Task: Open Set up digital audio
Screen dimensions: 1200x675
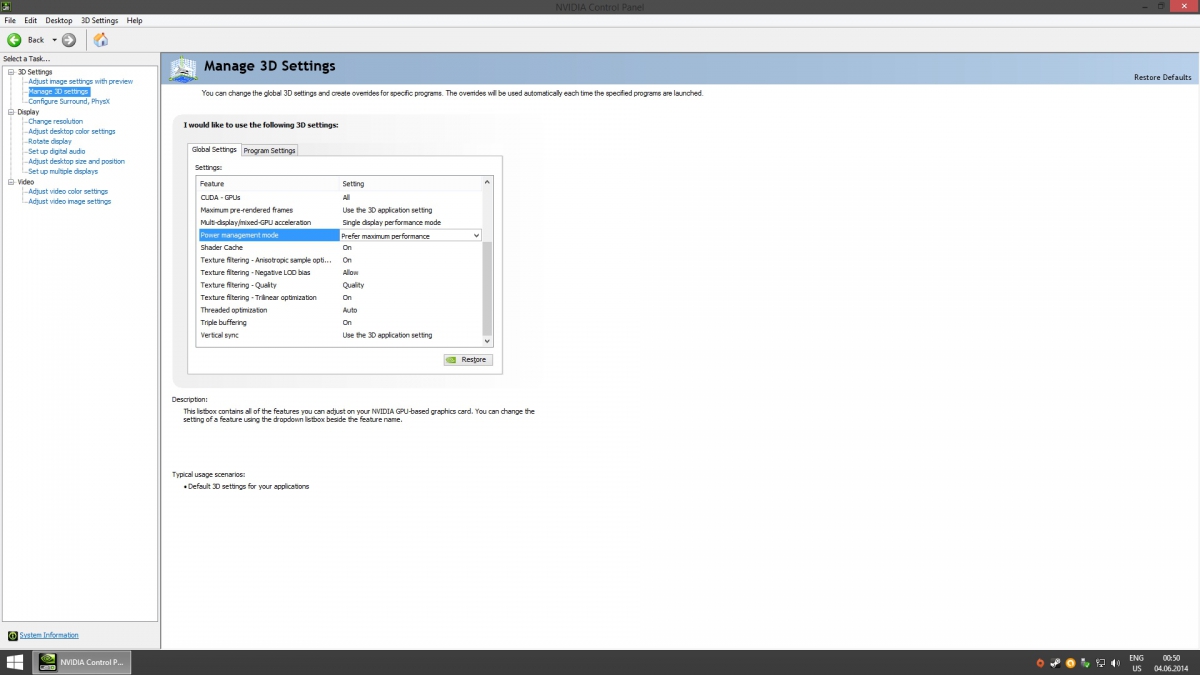Action: (57, 151)
